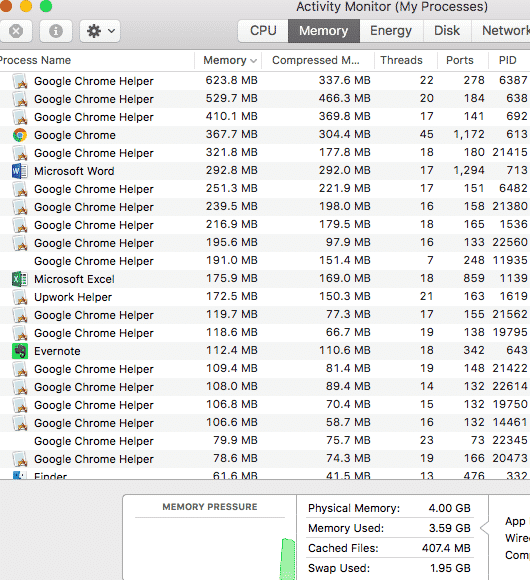Select the Memory tab

324,31
